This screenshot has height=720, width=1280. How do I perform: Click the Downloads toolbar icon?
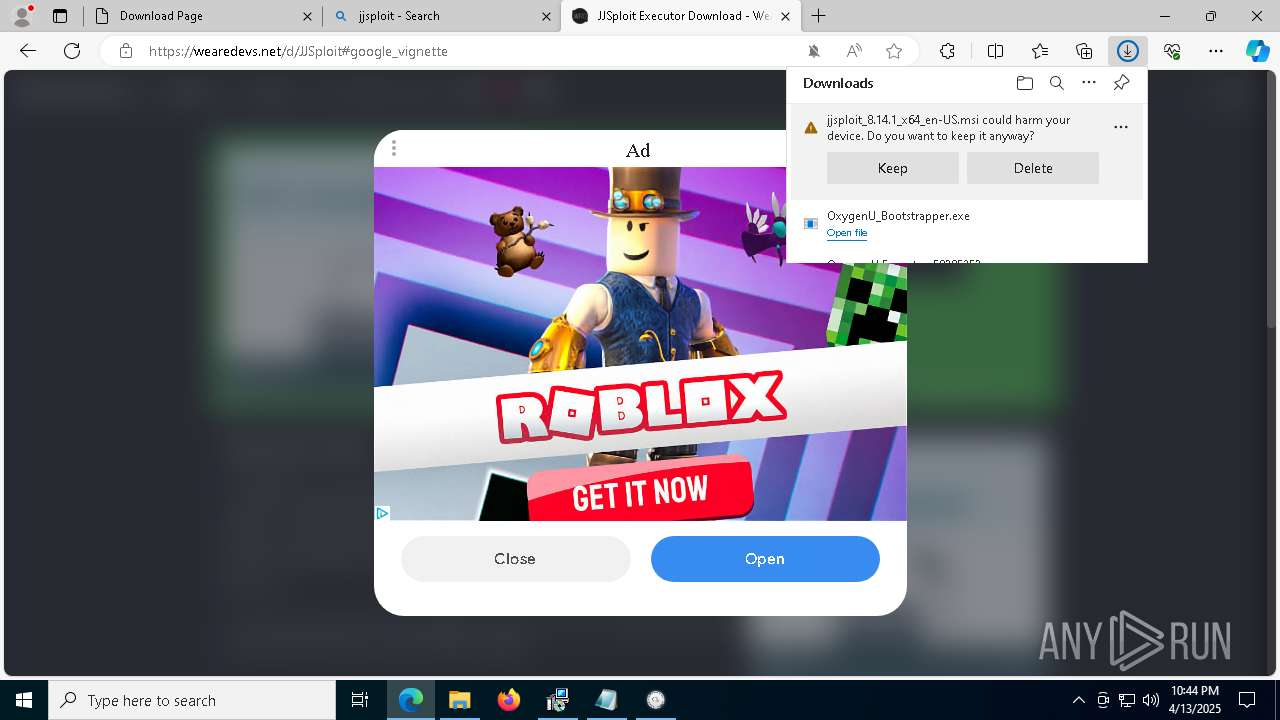[1128, 51]
